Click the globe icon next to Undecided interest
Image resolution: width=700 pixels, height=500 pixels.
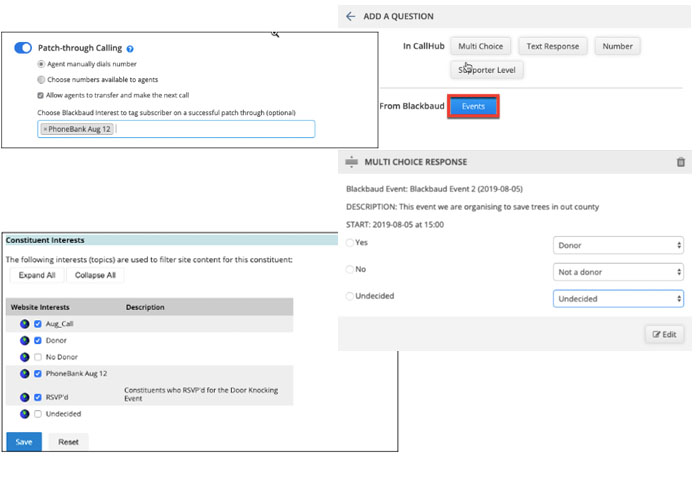(x=25, y=414)
